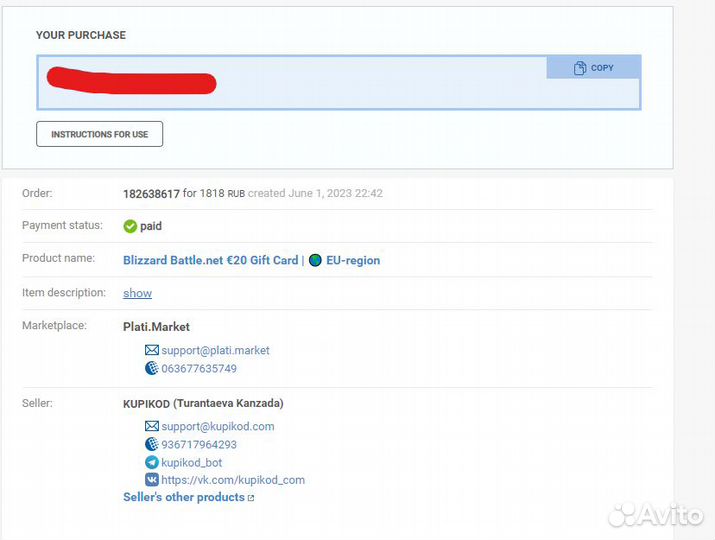
Task: Click the Telegram icon beside kupikod_bot
Action: click(152, 463)
